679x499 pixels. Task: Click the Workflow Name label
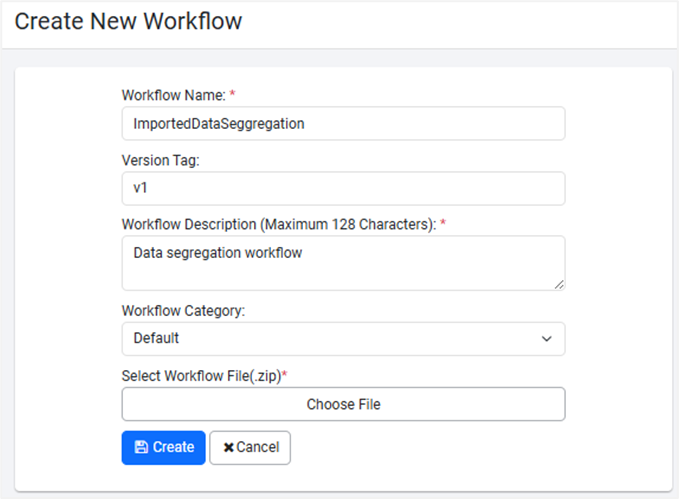[173, 95]
